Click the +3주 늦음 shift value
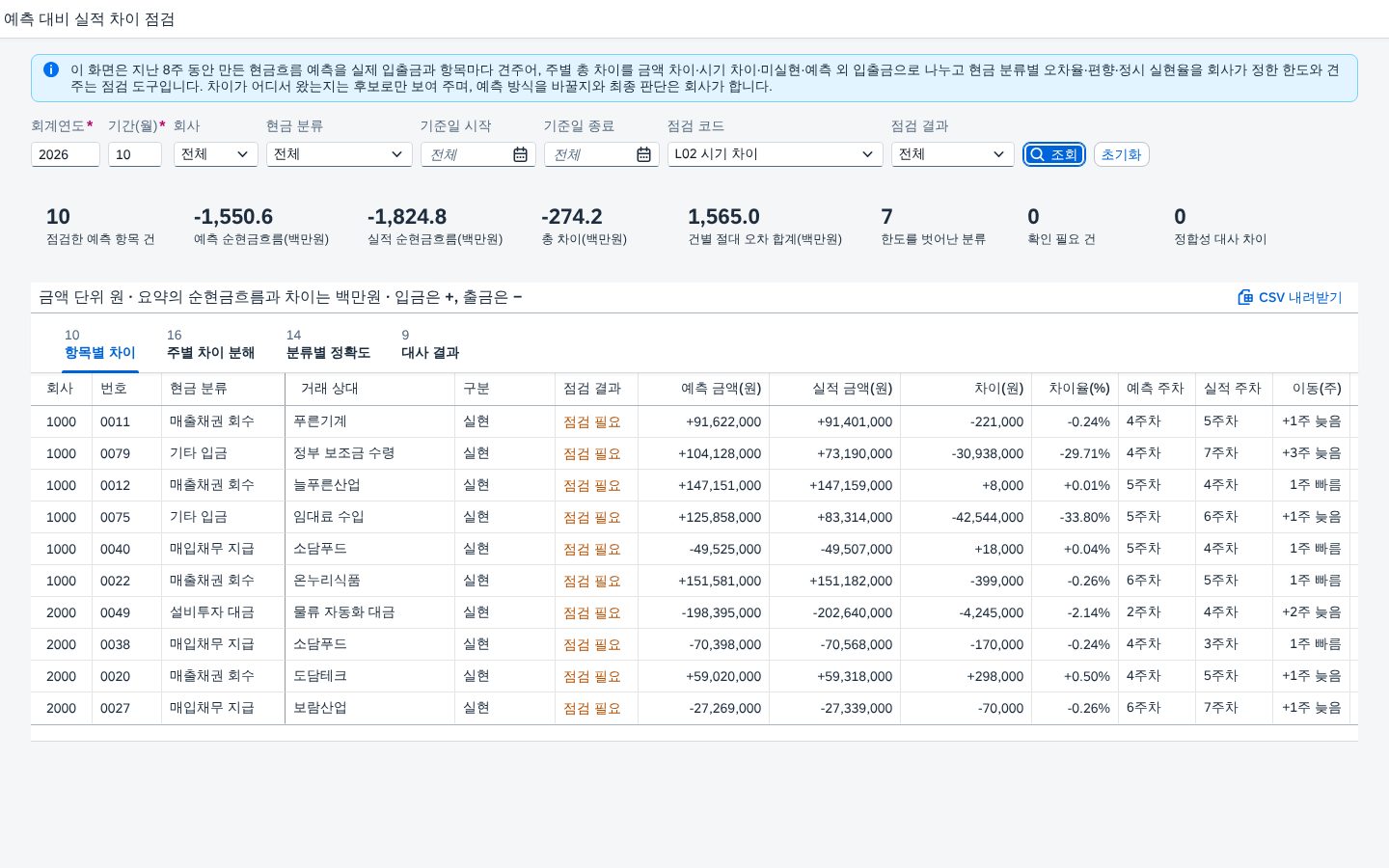Viewport: 1389px width, 868px height. [1312, 453]
